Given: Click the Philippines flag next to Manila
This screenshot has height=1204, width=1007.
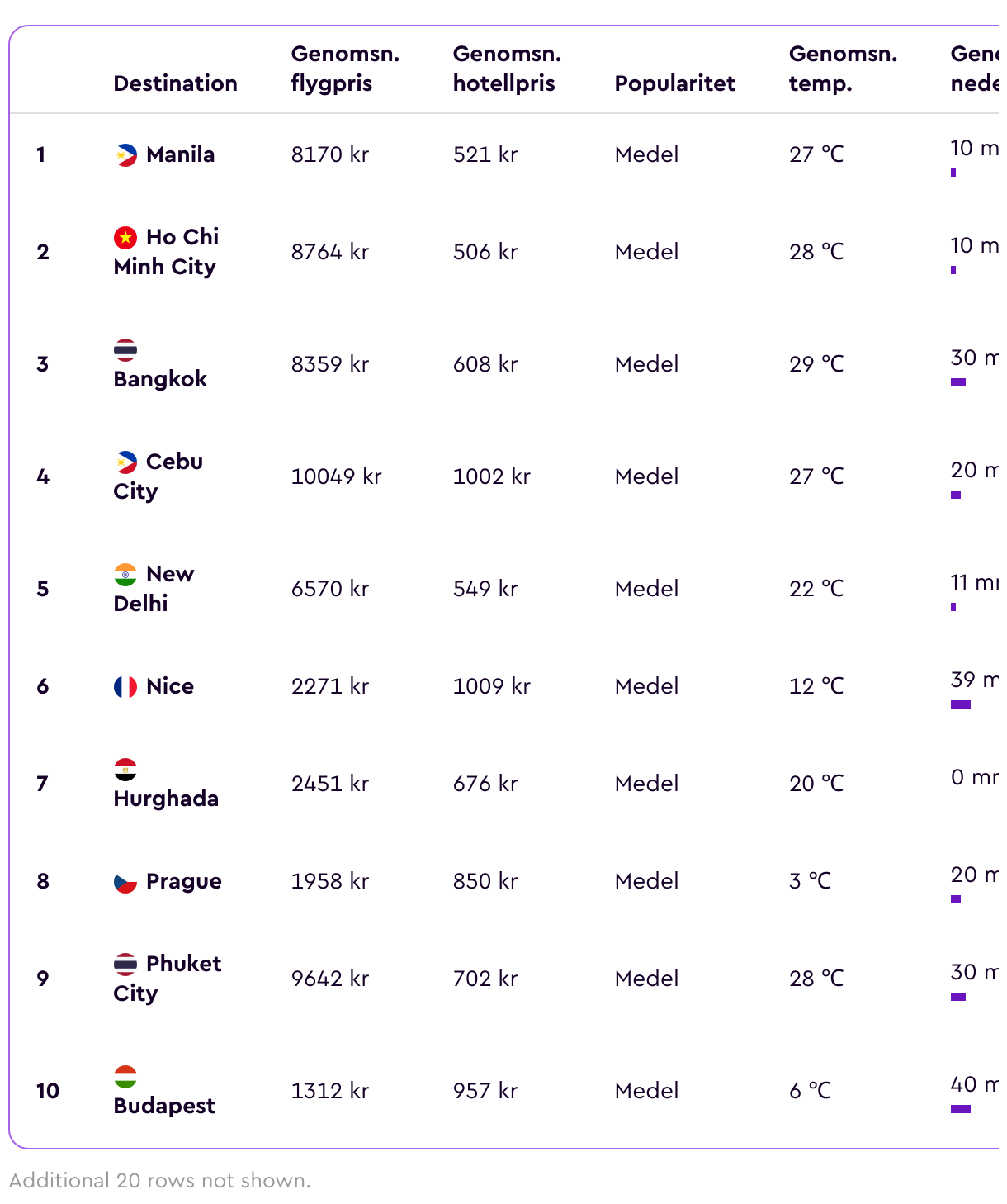Looking at the screenshot, I should tap(125, 154).
